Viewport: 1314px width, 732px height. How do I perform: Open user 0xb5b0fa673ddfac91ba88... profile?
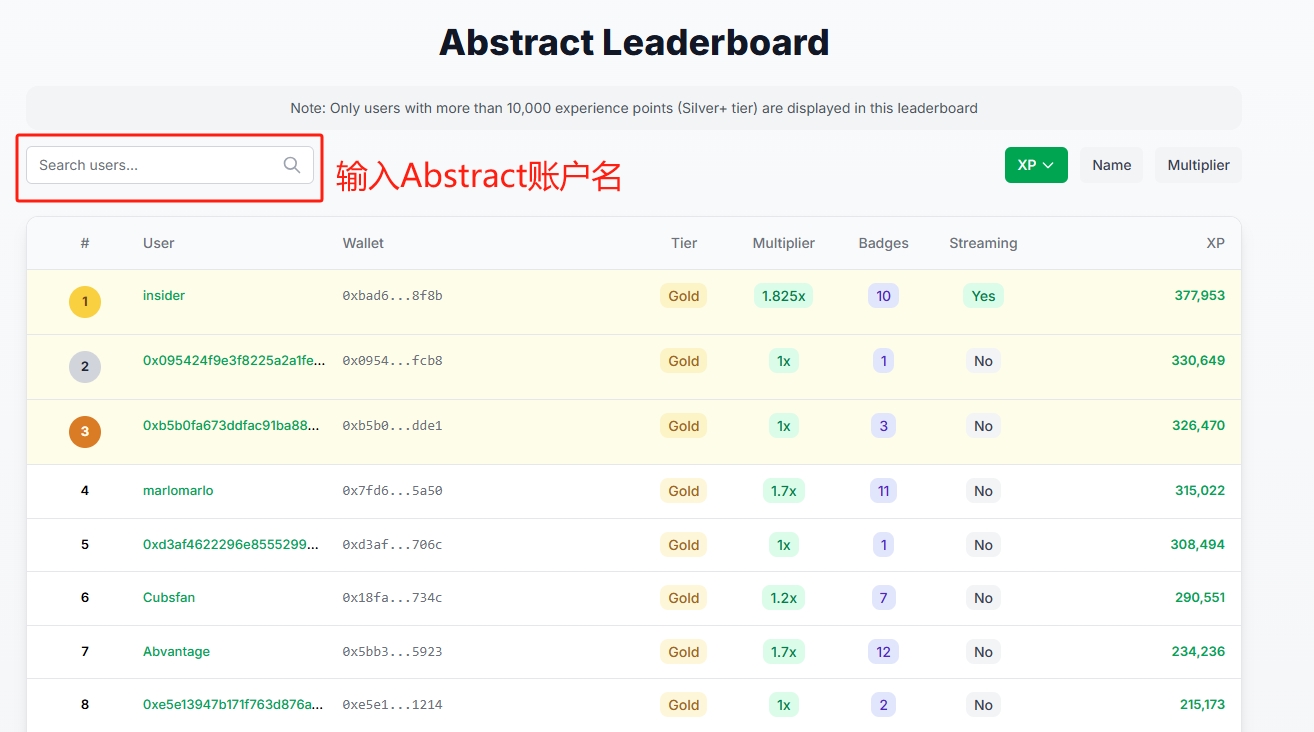(232, 426)
